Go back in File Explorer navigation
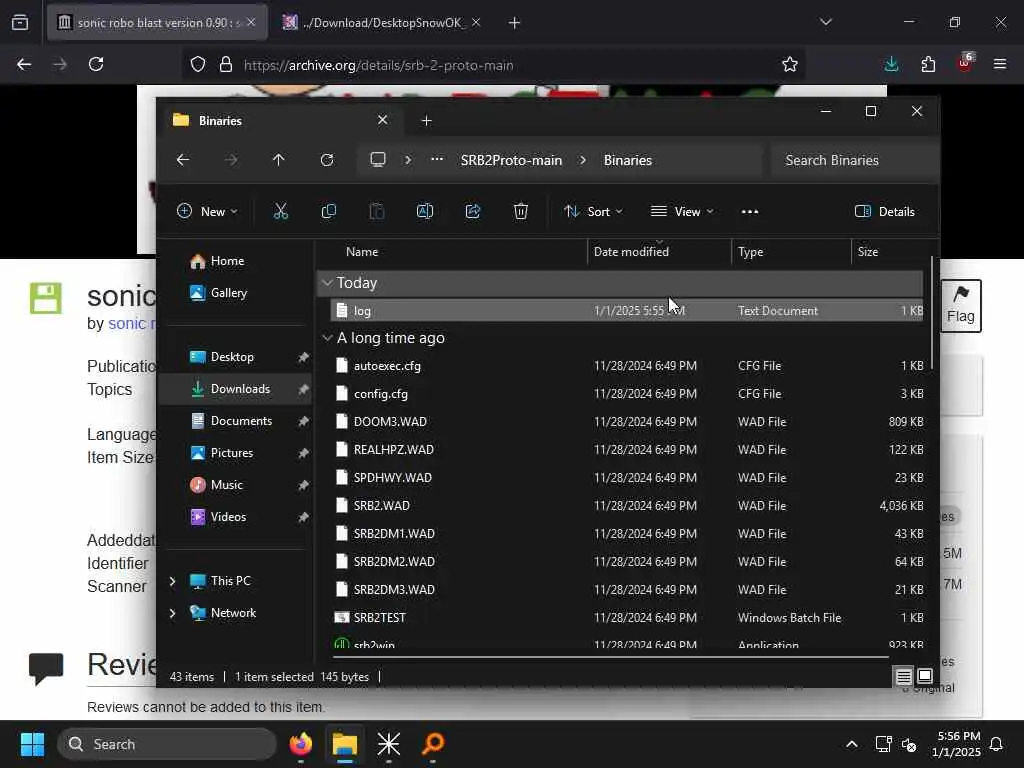 tap(183, 160)
